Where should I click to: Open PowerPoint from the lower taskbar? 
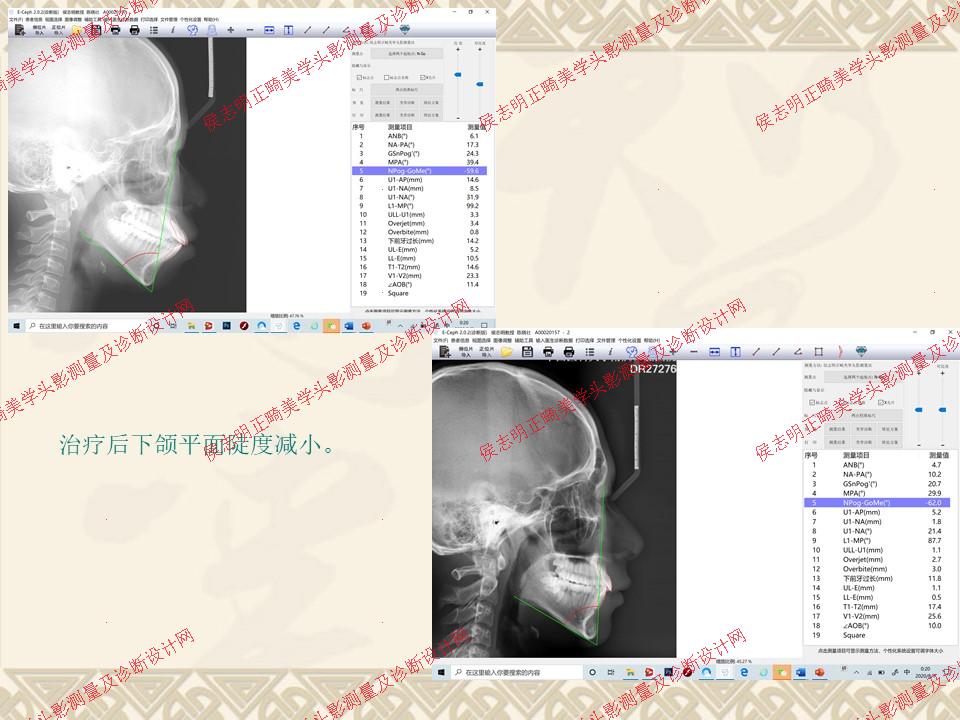click(x=819, y=672)
